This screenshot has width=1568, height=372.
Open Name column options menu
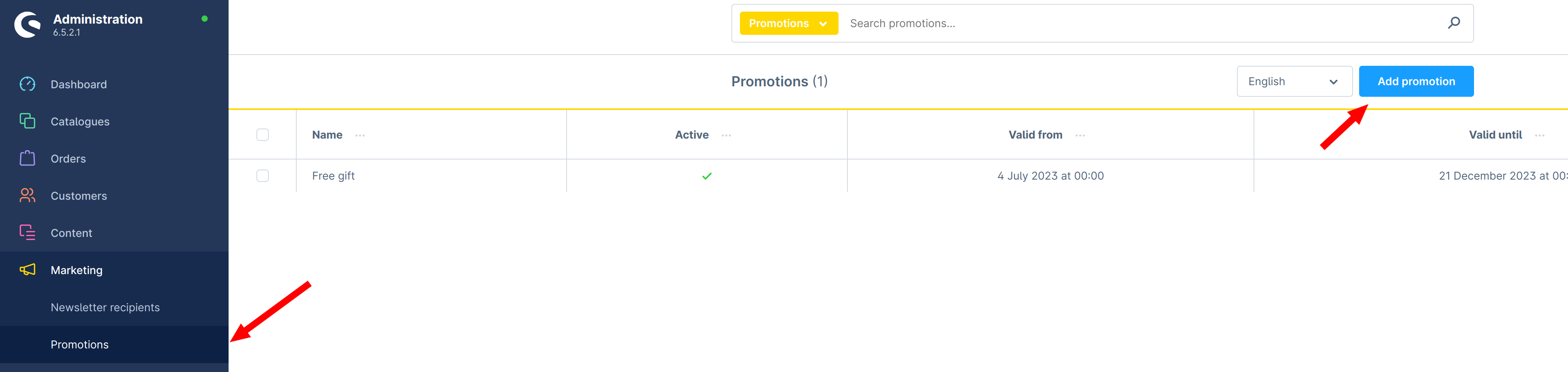point(360,135)
